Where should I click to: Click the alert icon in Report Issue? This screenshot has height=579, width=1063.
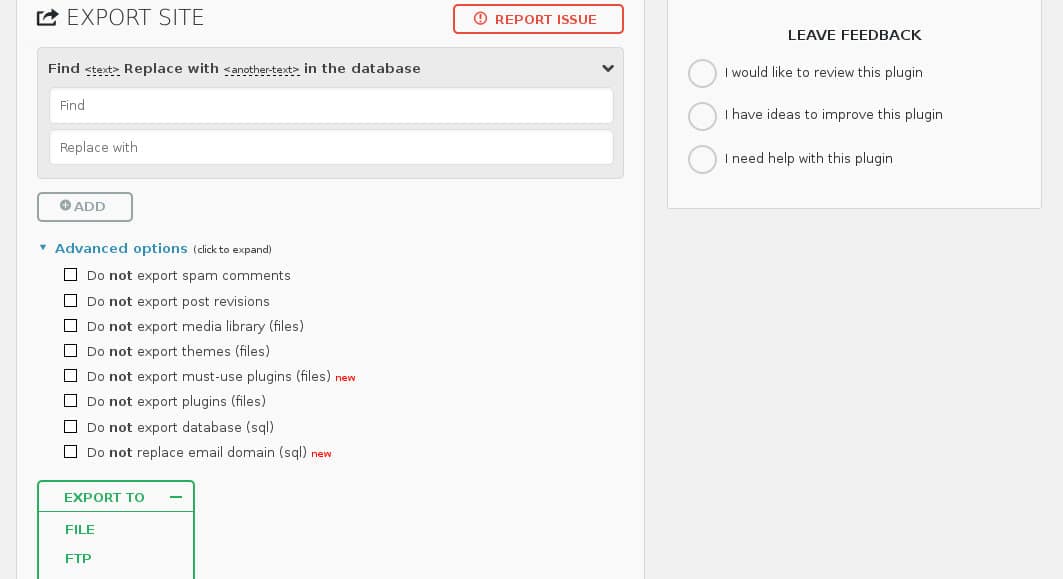(x=480, y=19)
